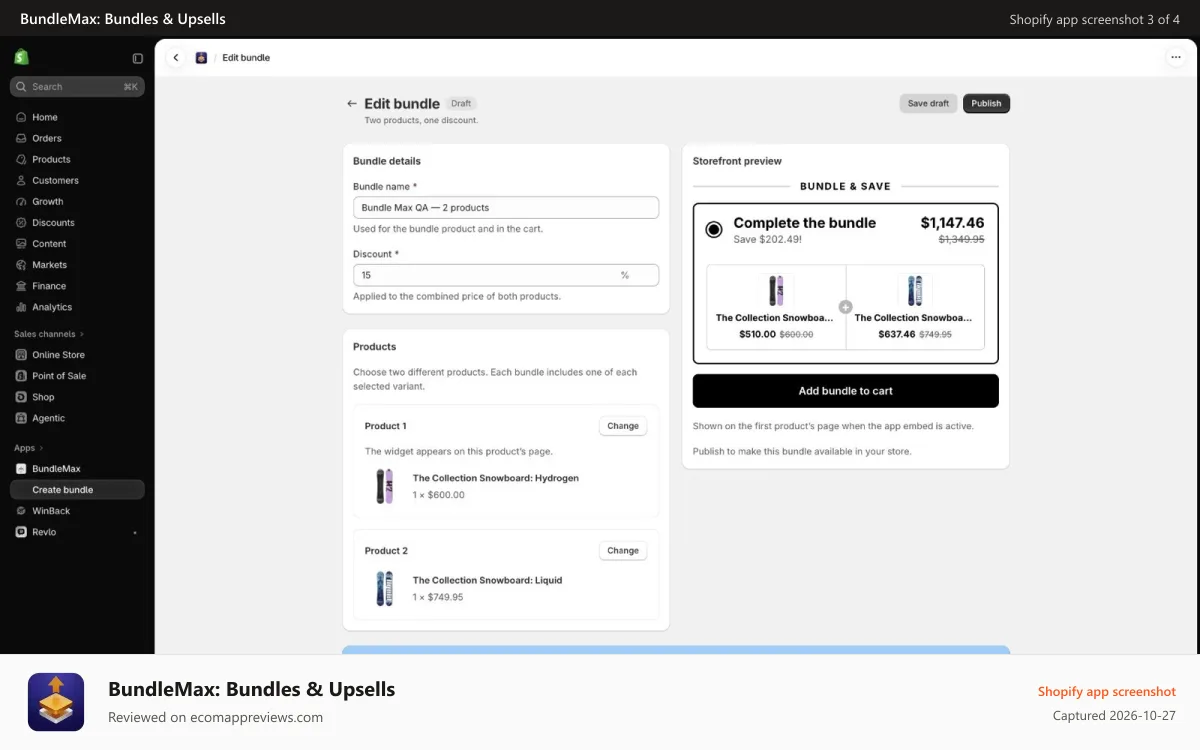
Task: Click the Discount percentage input field
Action: point(506,275)
